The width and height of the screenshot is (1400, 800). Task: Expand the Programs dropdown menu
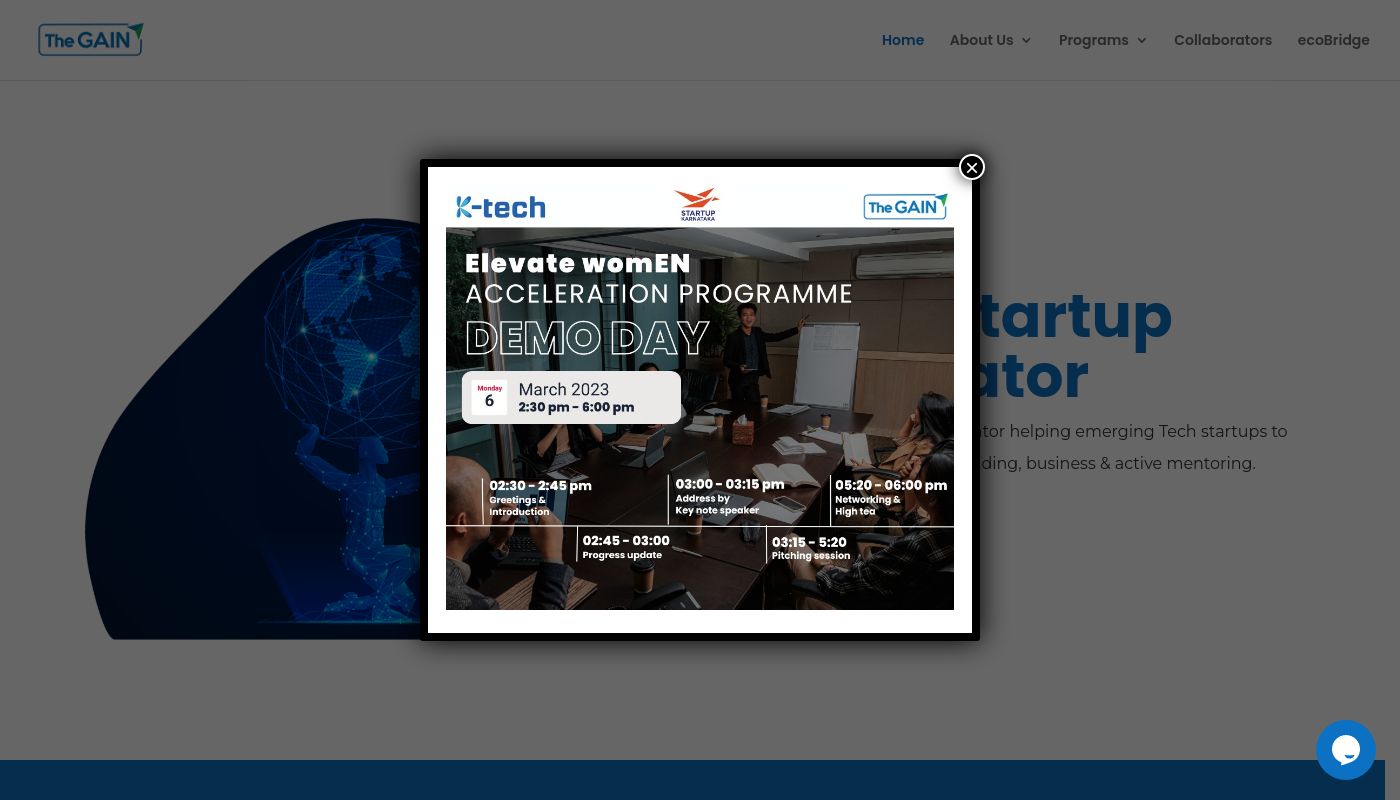[1102, 40]
